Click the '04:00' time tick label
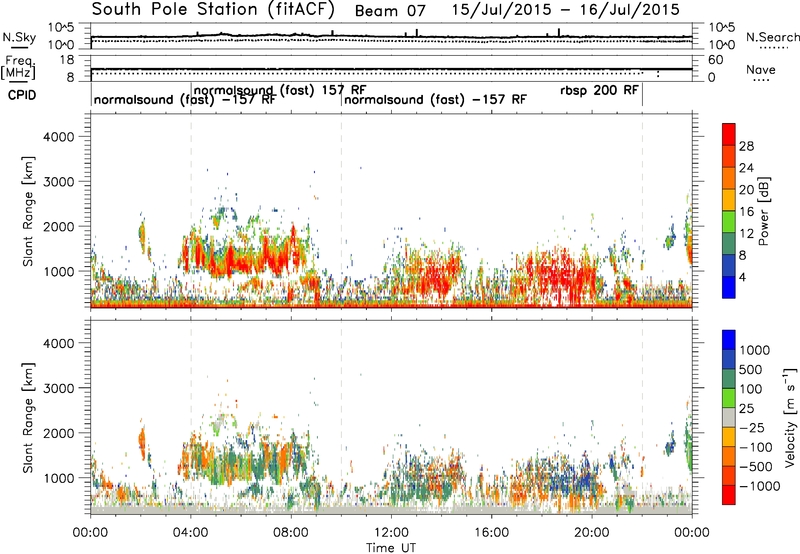 pyautogui.click(x=190, y=533)
